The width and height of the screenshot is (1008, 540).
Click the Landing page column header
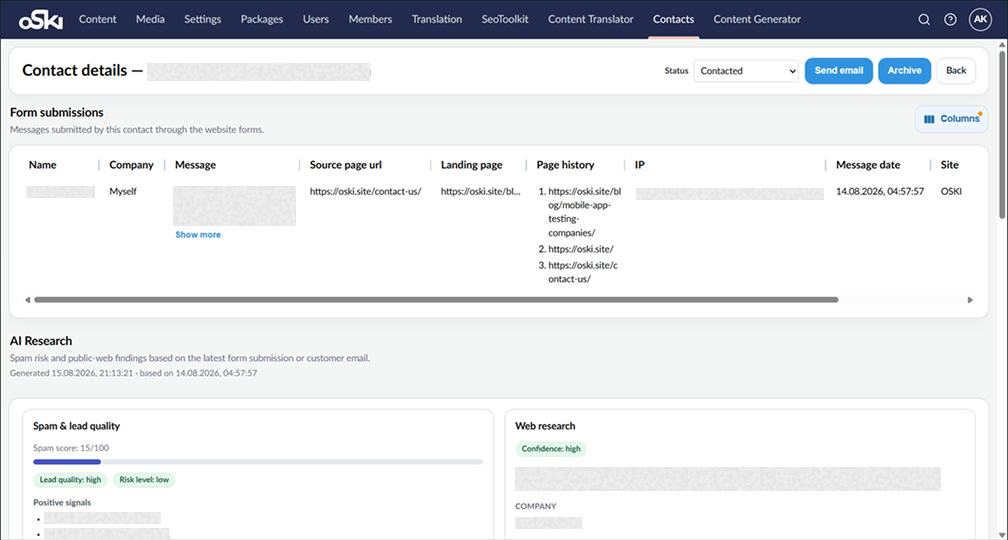(x=472, y=165)
